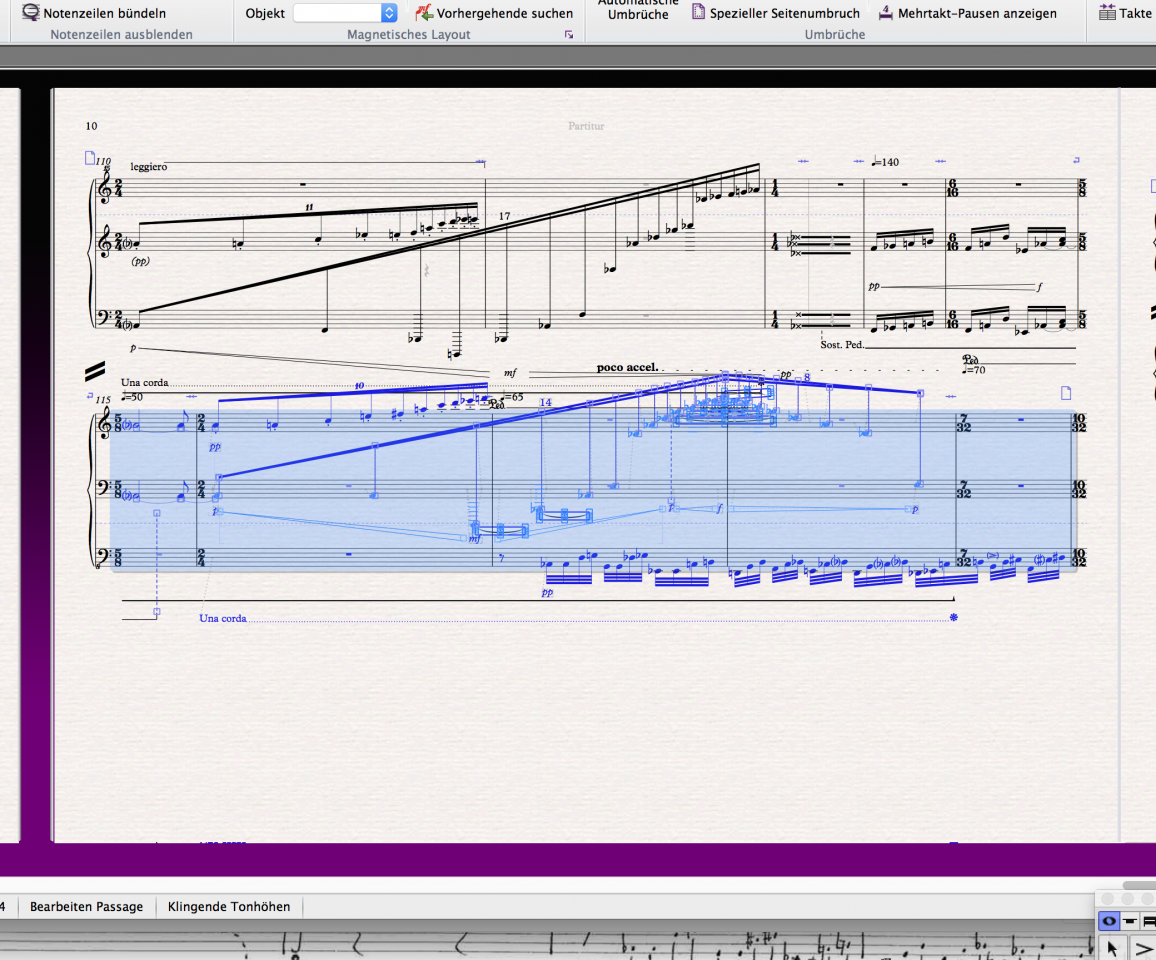Click Bearbeiten Passage in the status bar
Screen dimensions: 1156x960
(x=86, y=906)
